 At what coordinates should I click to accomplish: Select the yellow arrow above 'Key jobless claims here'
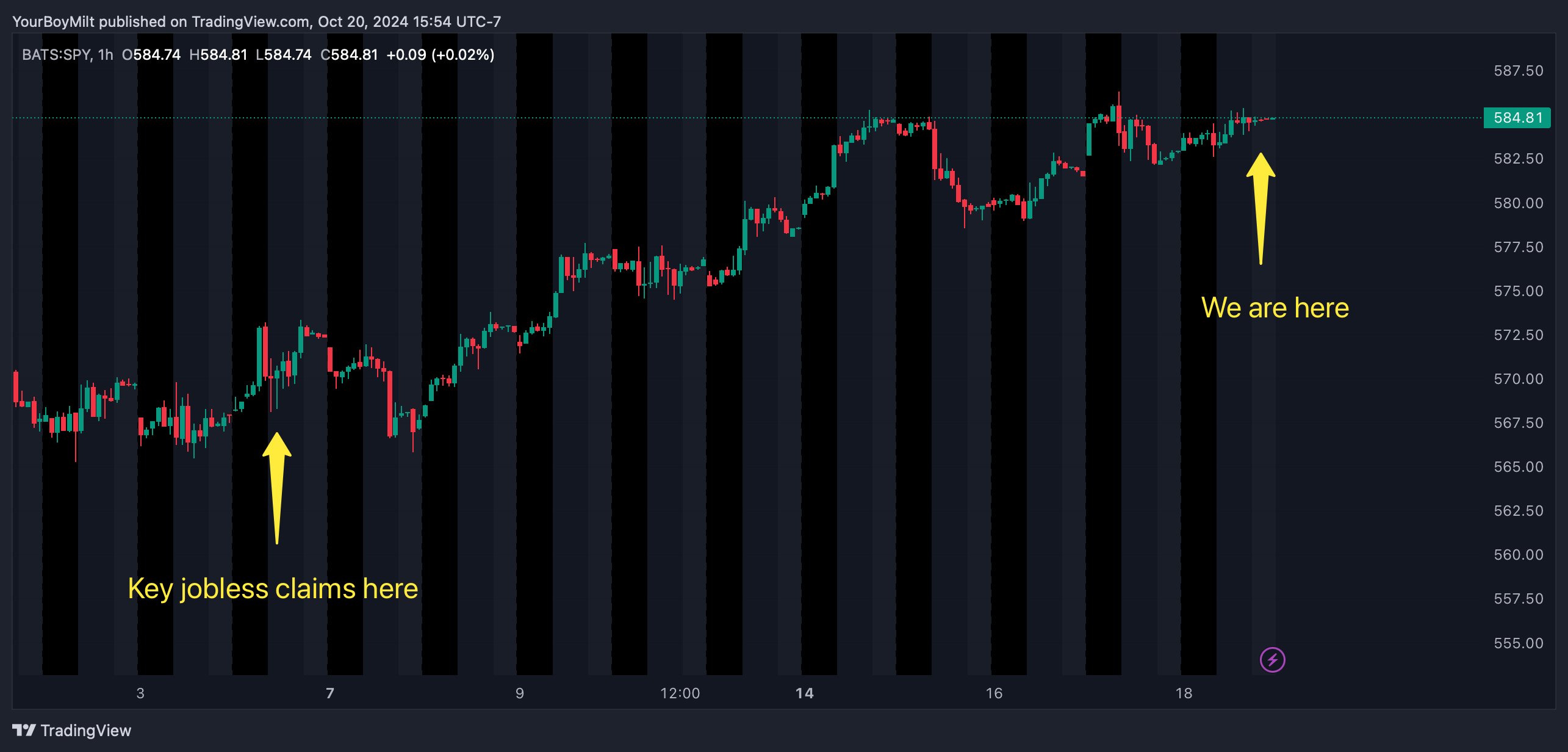277,487
